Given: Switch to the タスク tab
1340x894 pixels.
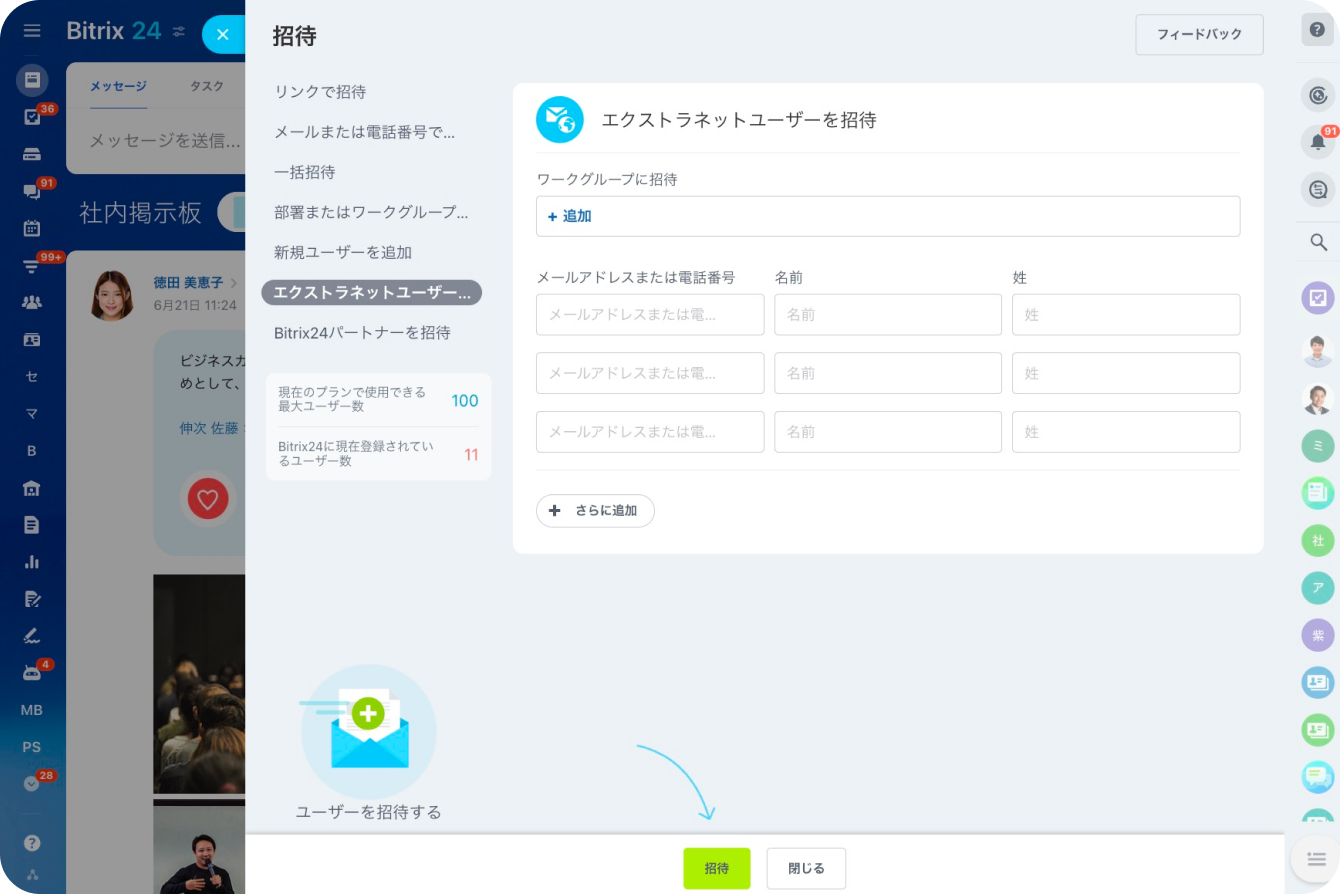Looking at the screenshot, I should point(206,86).
